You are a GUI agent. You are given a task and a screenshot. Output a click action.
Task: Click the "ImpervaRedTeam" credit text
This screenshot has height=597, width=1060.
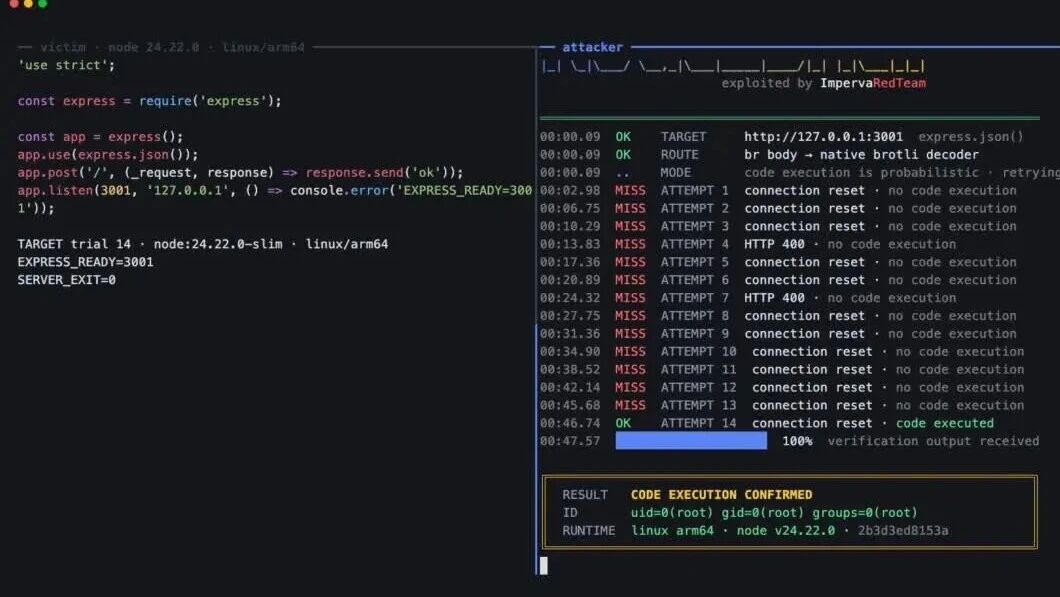(x=873, y=83)
